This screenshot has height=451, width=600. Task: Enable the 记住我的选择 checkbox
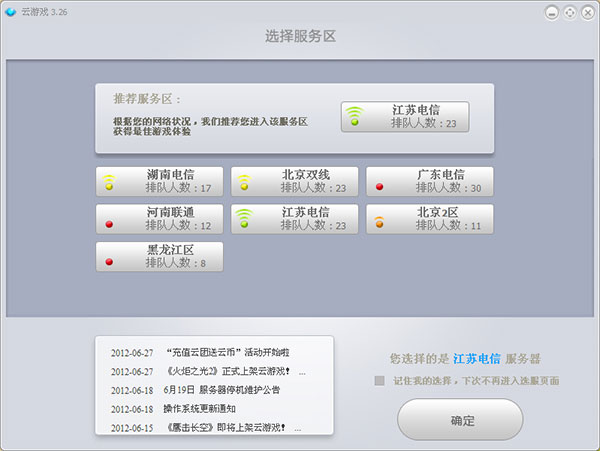pyautogui.click(x=379, y=380)
